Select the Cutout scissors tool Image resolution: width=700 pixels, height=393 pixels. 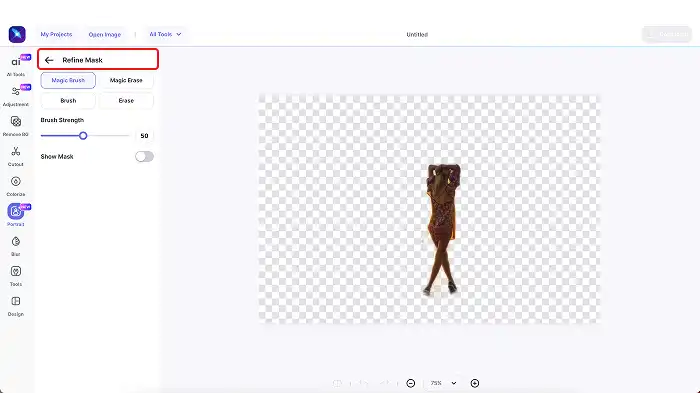click(16, 156)
